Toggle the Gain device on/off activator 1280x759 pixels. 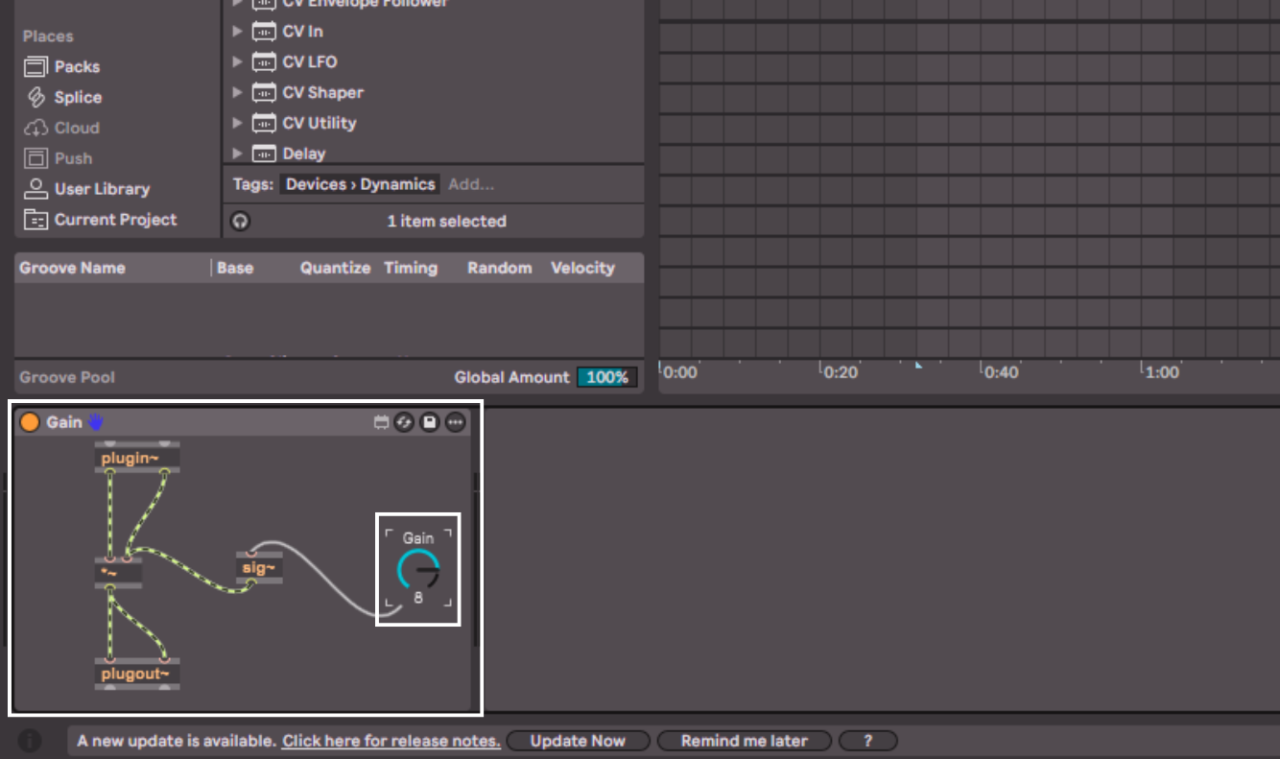point(29,422)
